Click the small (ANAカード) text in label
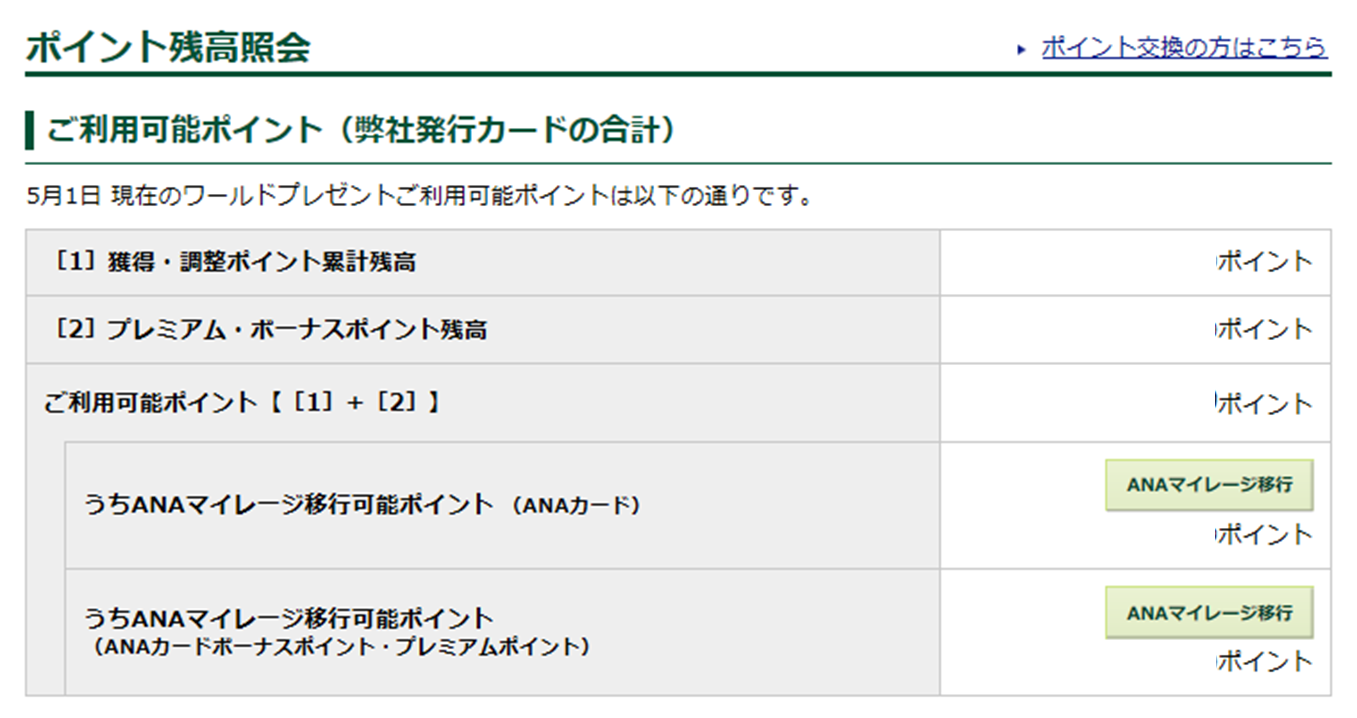This screenshot has width=1357, height=718. pyautogui.click(x=575, y=505)
